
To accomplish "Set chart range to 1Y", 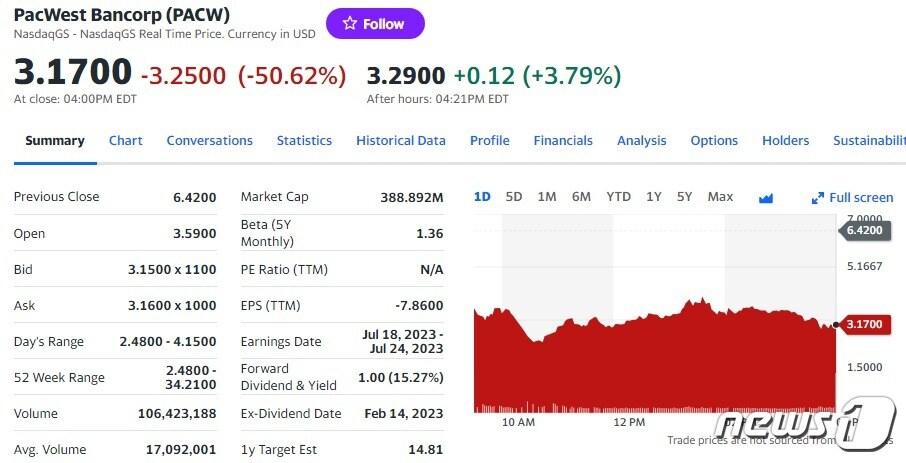I will click(x=653, y=197).
